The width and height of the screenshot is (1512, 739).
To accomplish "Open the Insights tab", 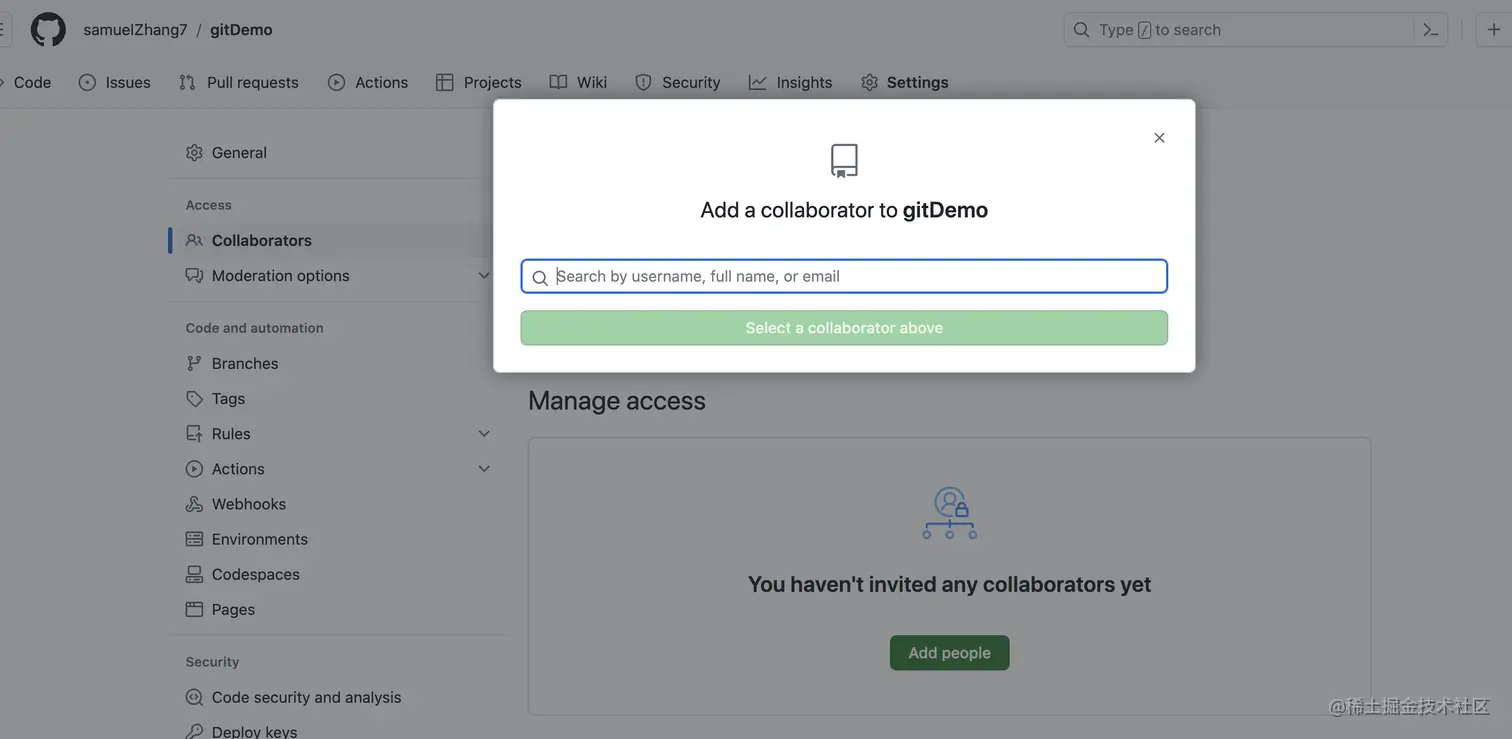I will 791,82.
